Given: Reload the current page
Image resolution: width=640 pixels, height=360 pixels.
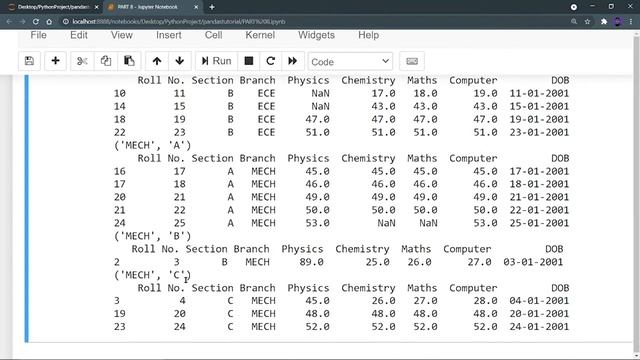Looking at the screenshot, I should coord(36,22).
